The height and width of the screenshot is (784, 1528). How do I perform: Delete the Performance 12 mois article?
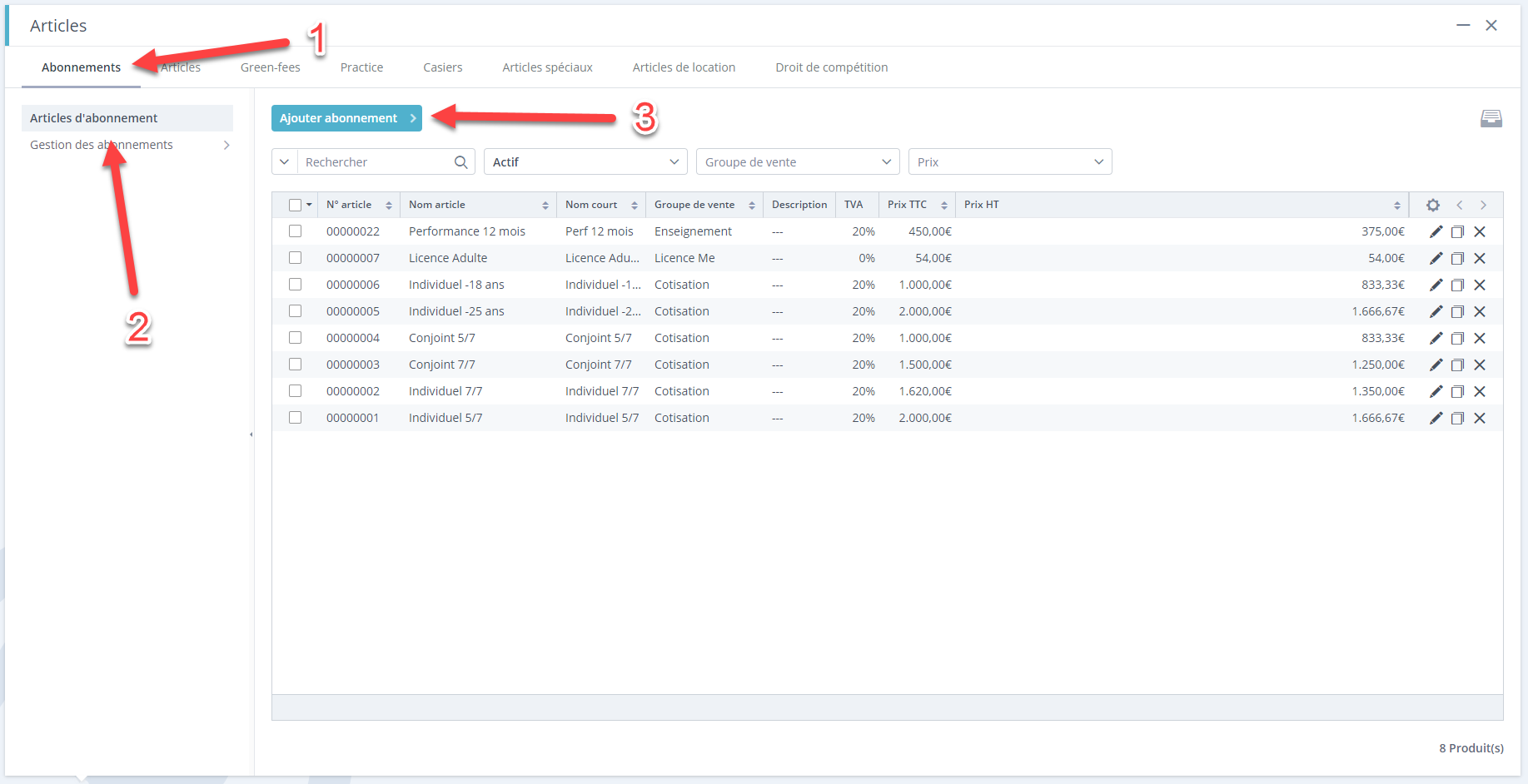pyautogui.click(x=1480, y=231)
